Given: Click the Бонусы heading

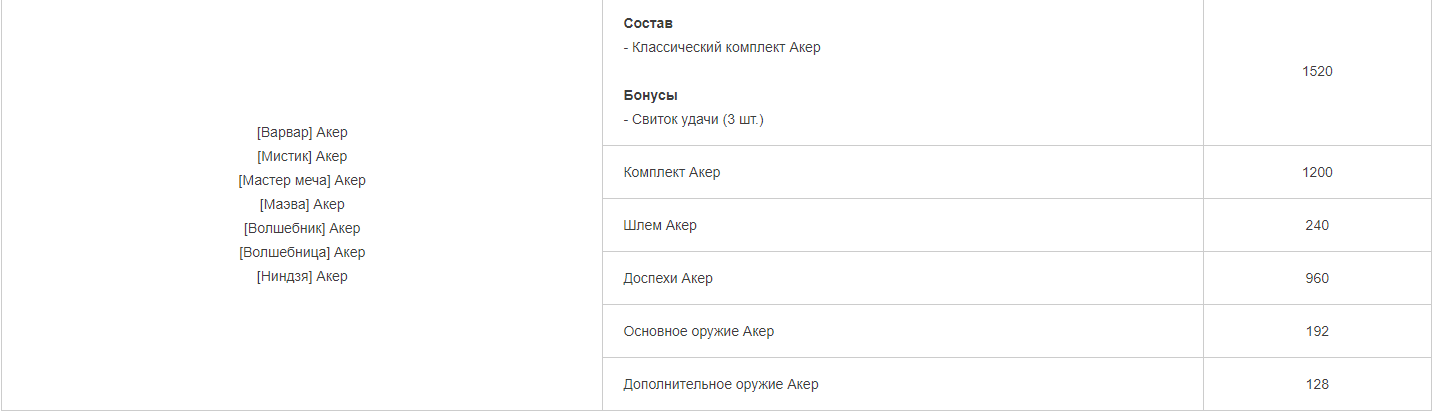Looking at the screenshot, I should (x=650, y=96).
